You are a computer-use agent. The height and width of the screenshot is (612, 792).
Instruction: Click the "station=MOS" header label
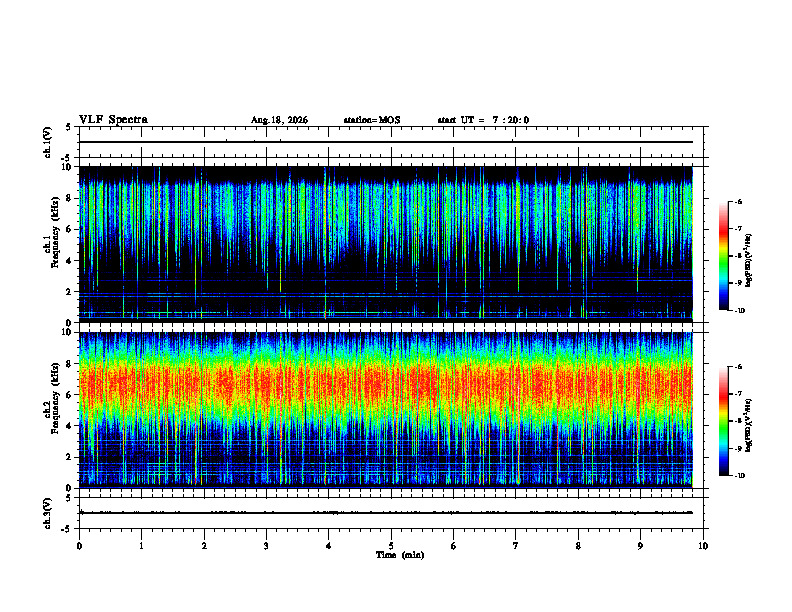point(372,120)
